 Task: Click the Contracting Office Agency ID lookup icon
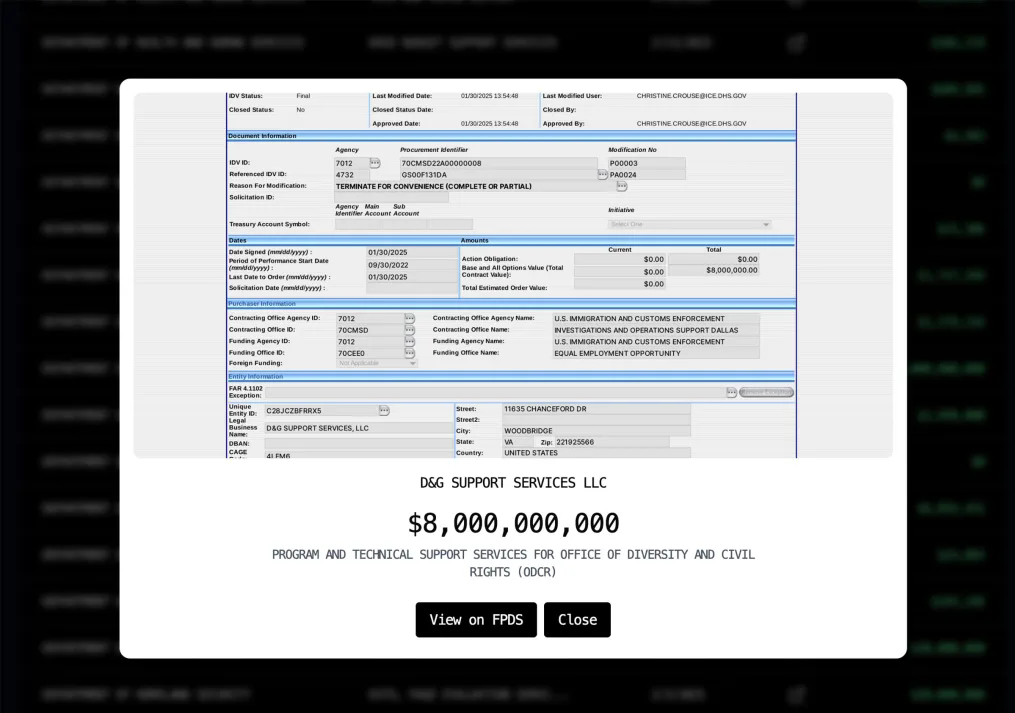pos(409,318)
